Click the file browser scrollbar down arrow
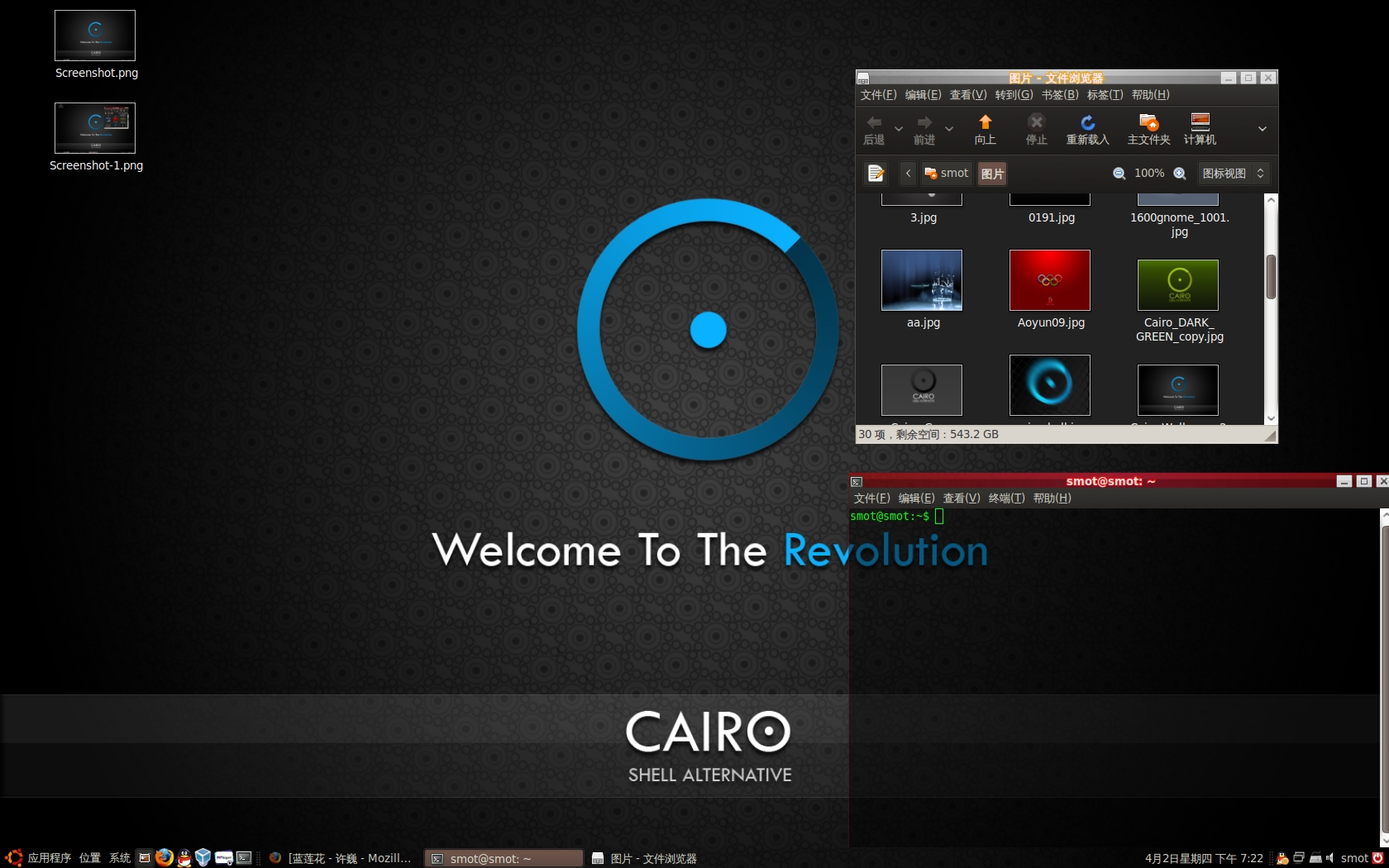This screenshot has height=868, width=1389. tap(1272, 418)
